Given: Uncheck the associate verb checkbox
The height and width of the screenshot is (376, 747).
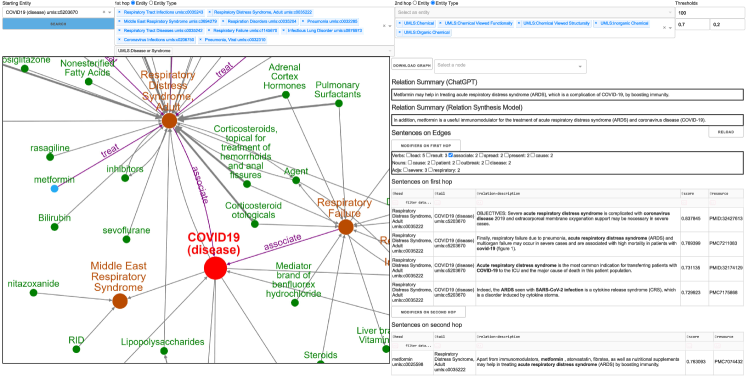Looking at the screenshot, I should click(451, 155).
